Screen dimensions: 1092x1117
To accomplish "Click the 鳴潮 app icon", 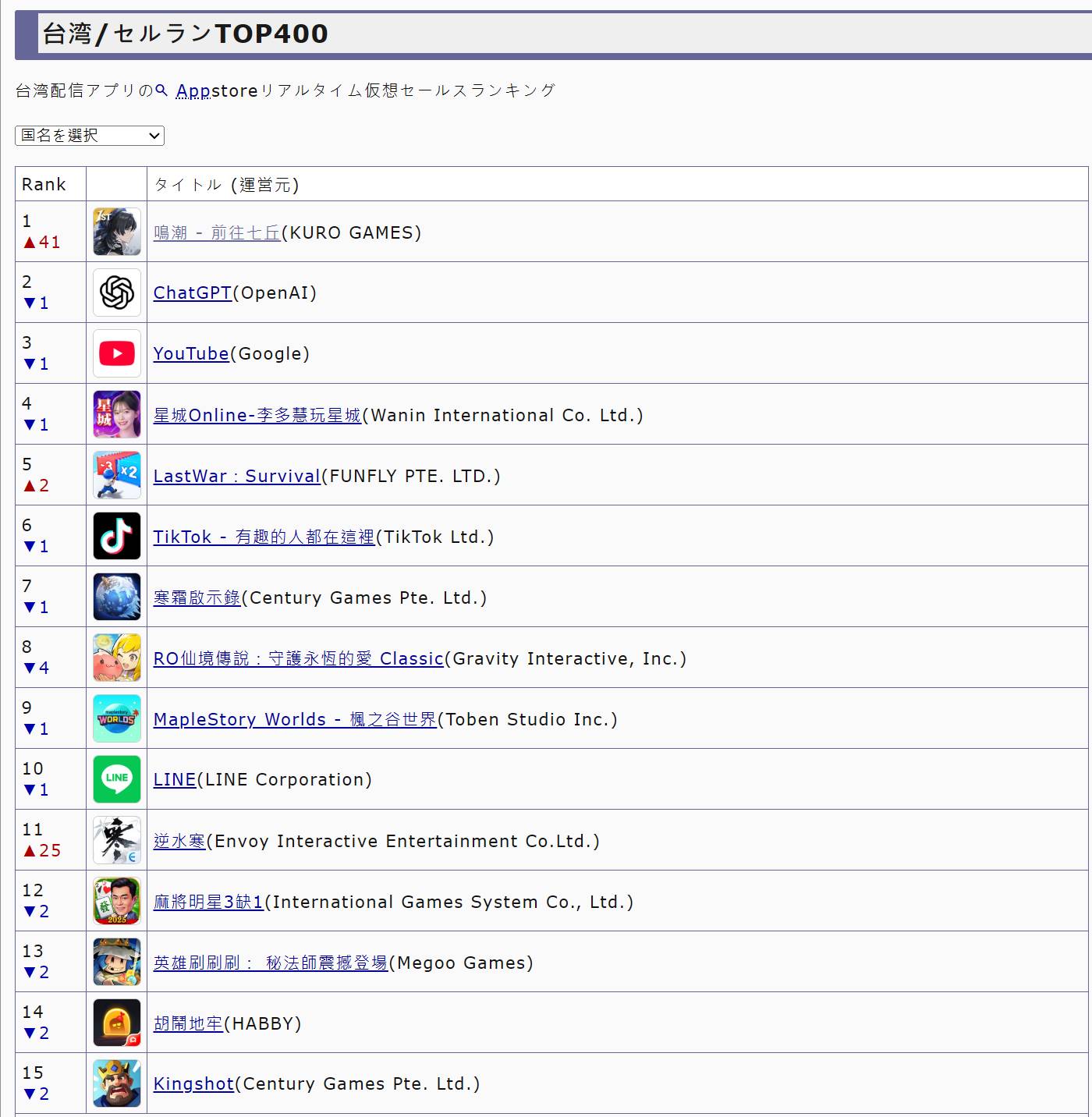I will point(117,232).
